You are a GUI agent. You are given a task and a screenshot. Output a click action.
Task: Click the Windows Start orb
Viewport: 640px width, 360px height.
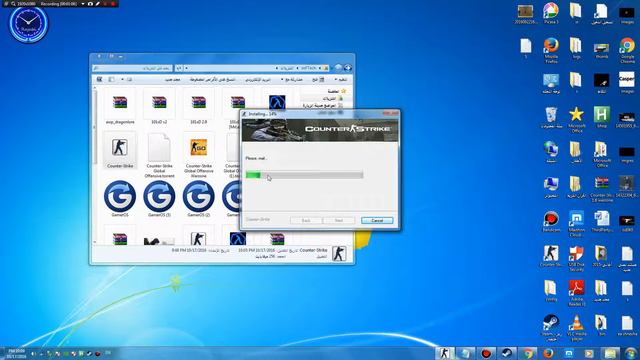pos(631,353)
